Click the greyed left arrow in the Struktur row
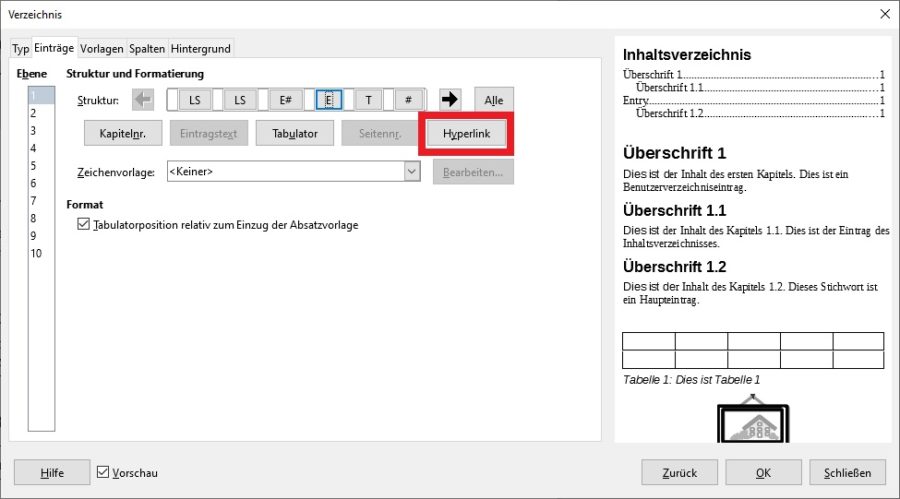 click(x=143, y=99)
